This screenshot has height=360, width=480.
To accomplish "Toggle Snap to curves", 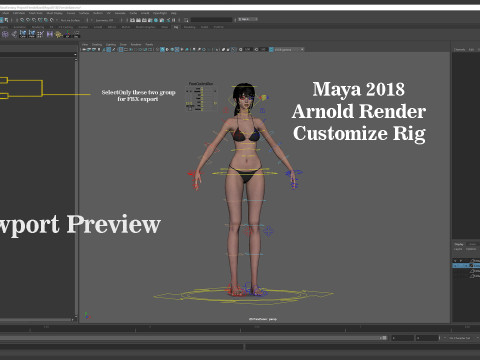I will click(x=28, y=20).
